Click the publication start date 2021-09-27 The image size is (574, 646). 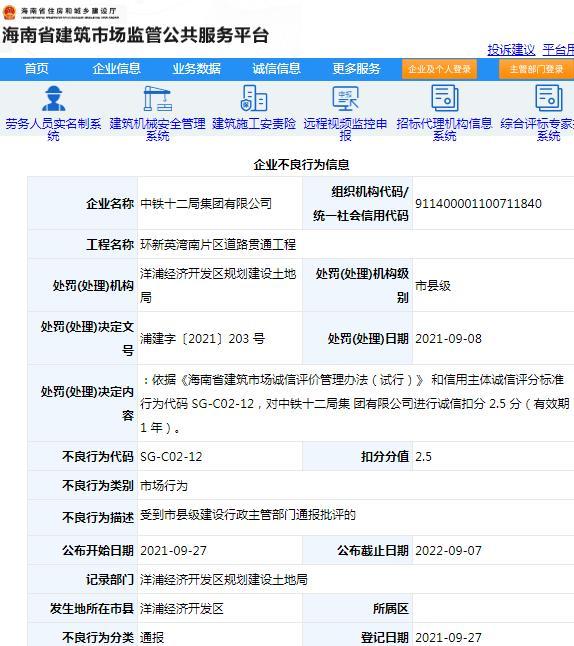point(173,551)
